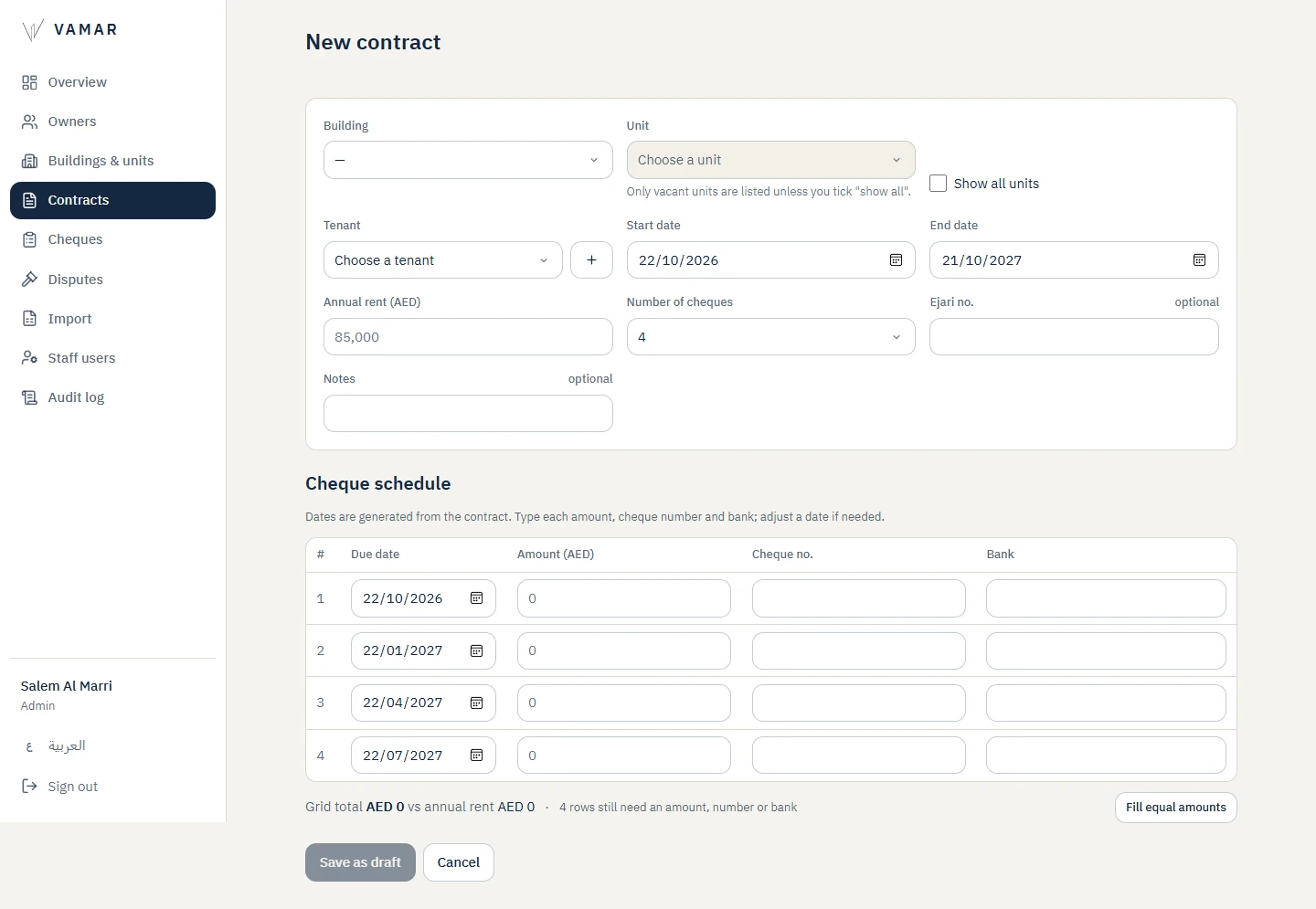Viewport: 1316px width, 909px height.
Task: Click the Sign out arrow icon
Action: tap(29, 787)
